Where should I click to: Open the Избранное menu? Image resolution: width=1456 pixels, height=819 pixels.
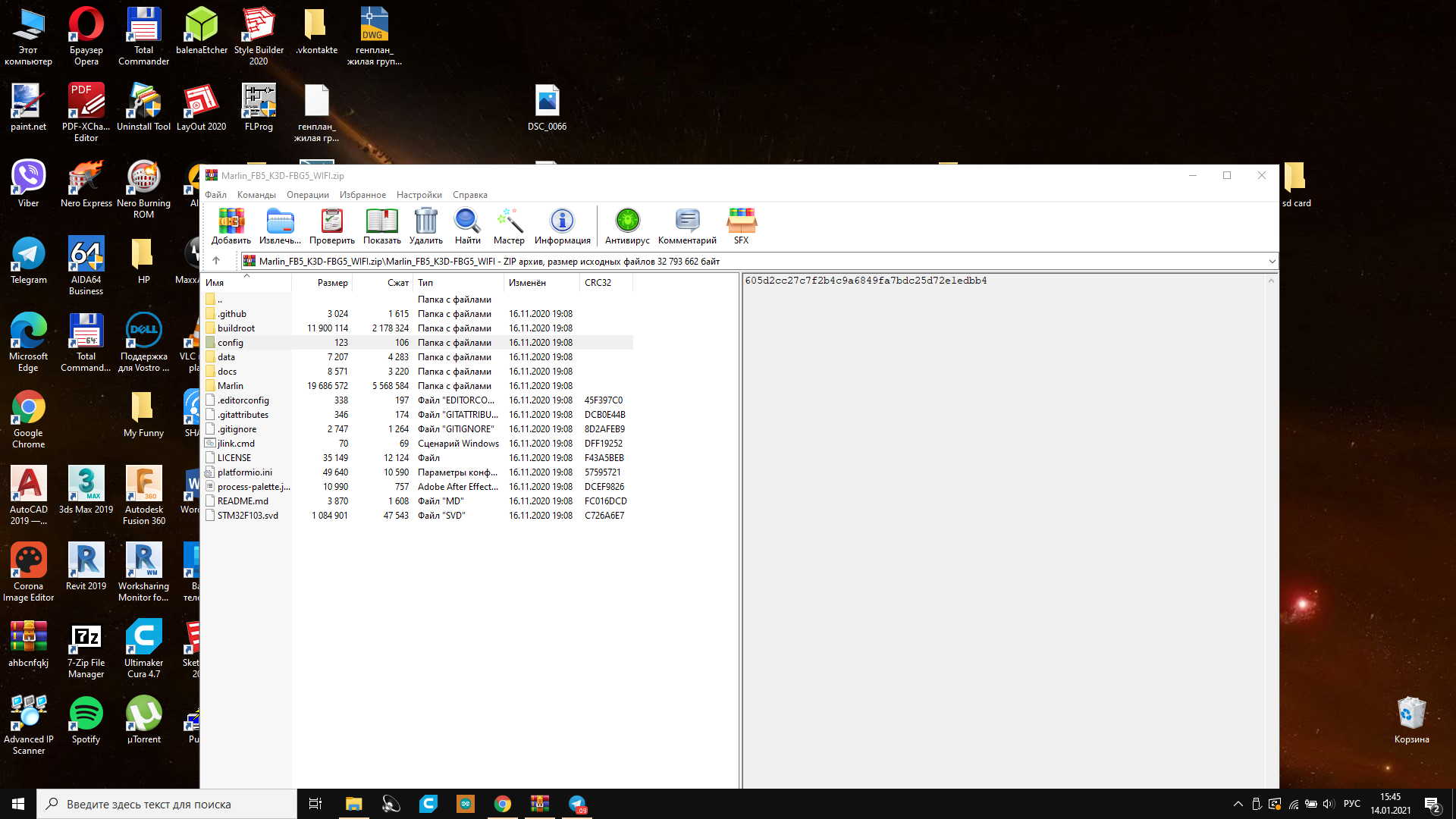[x=362, y=195]
